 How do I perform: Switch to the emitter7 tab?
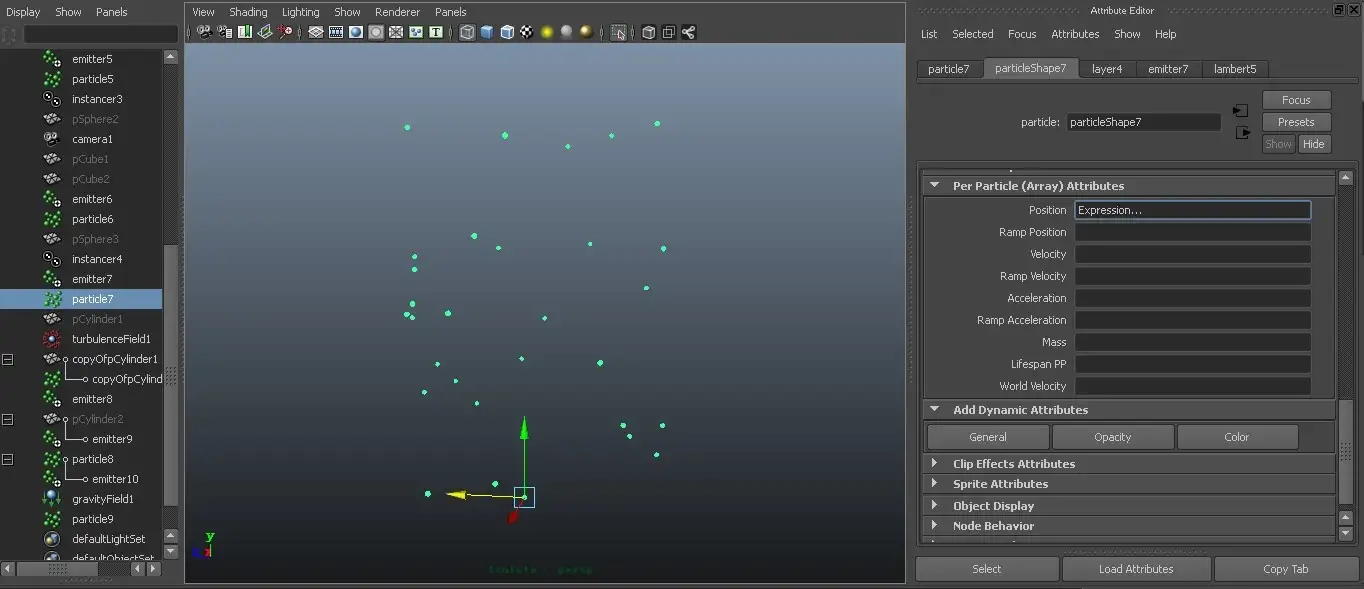1168,69
